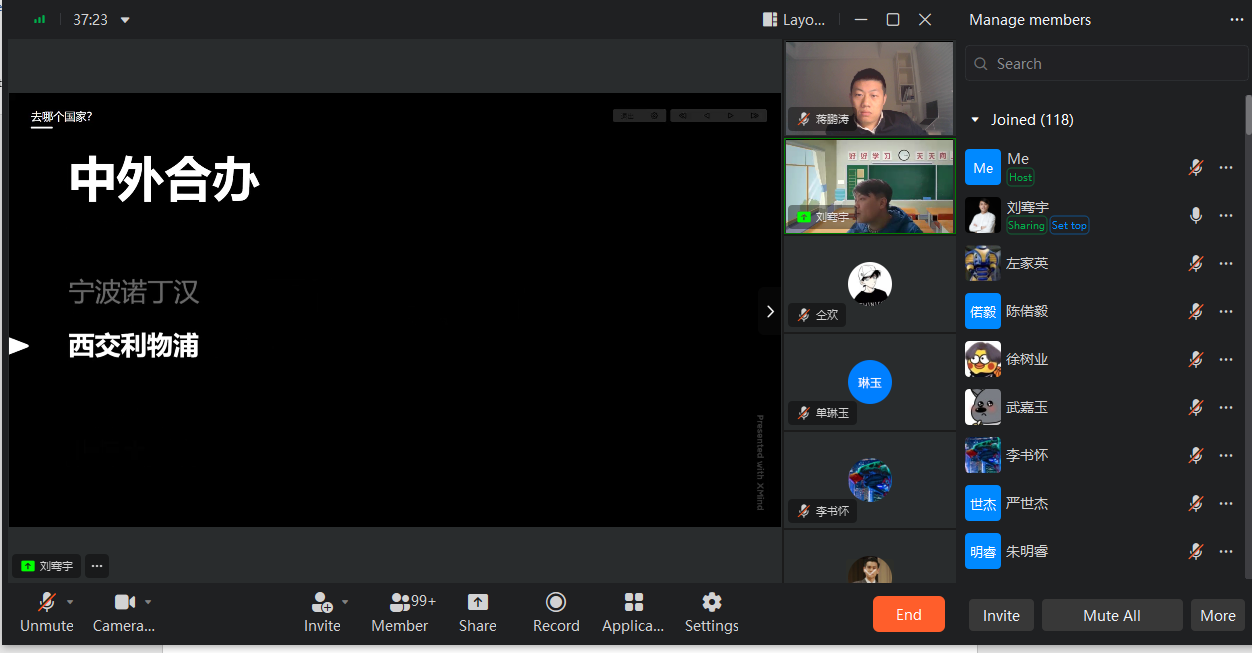This screenshot has width=1252, height=653.
Task: Click the members list scrollbar
Action: click(x=1248, y=115)
